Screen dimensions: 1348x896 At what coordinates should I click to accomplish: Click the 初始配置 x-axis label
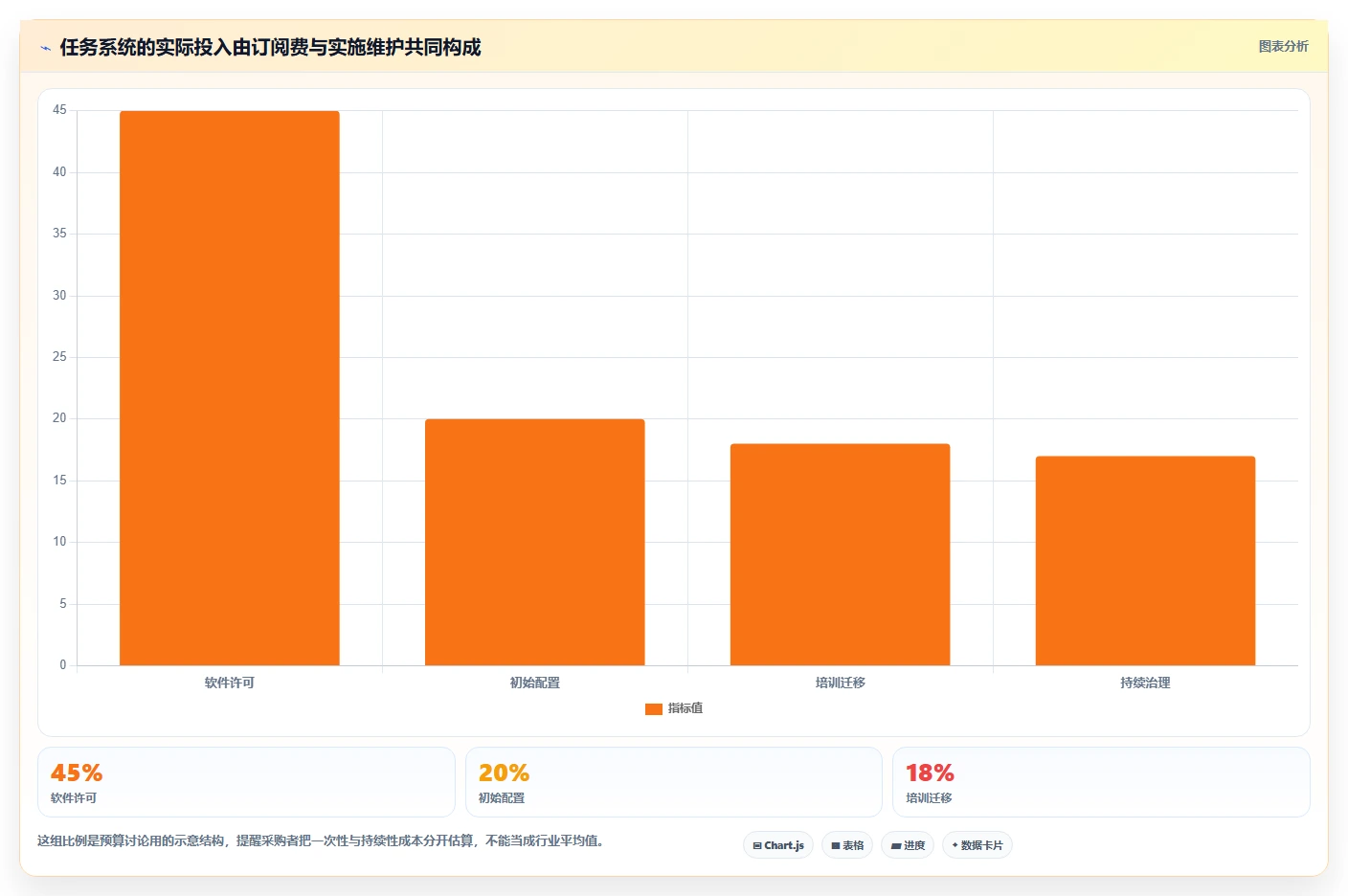click(535, 683)
